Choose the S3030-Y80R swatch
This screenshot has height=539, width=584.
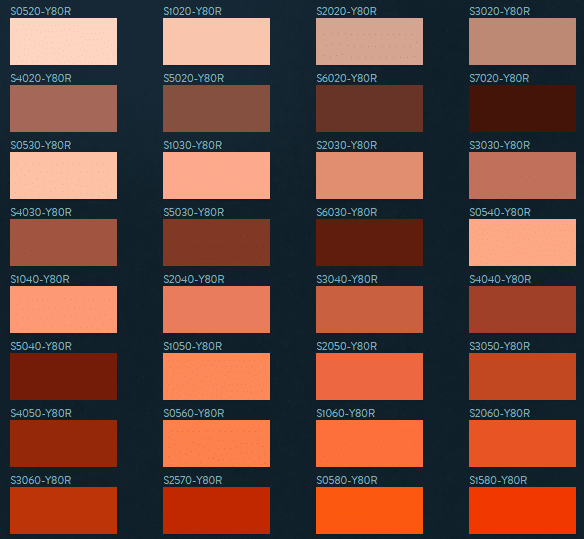pos(523,175)
